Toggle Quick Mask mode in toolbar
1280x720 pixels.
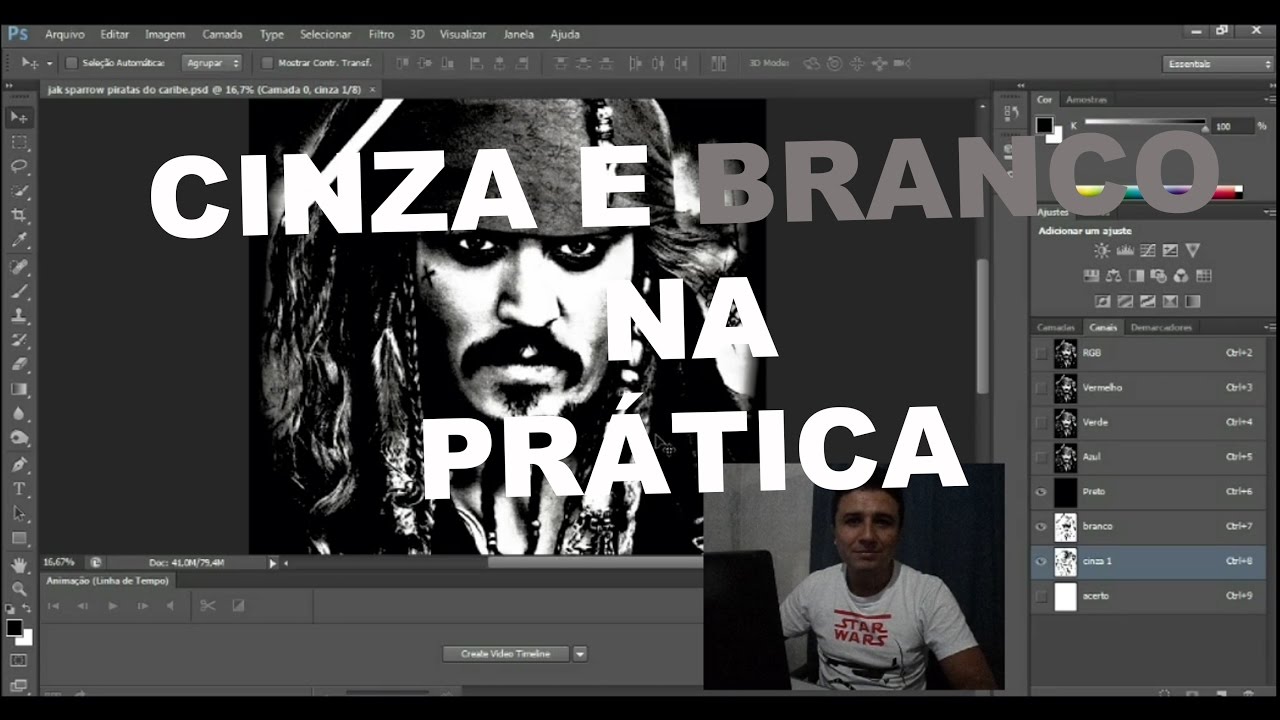coord(18,661)
